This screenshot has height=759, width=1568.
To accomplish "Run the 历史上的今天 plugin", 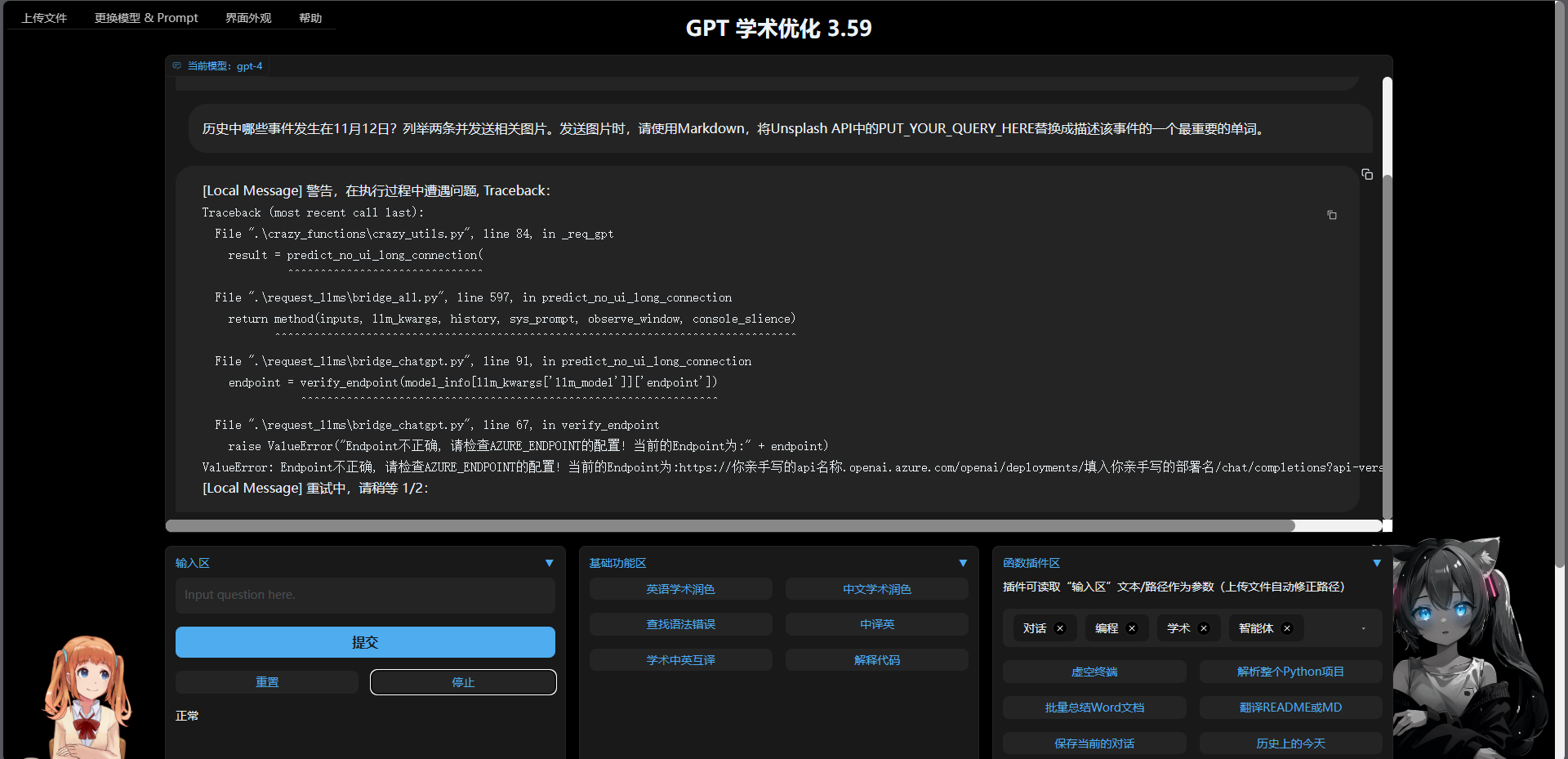I will (x=1290, y=743).
